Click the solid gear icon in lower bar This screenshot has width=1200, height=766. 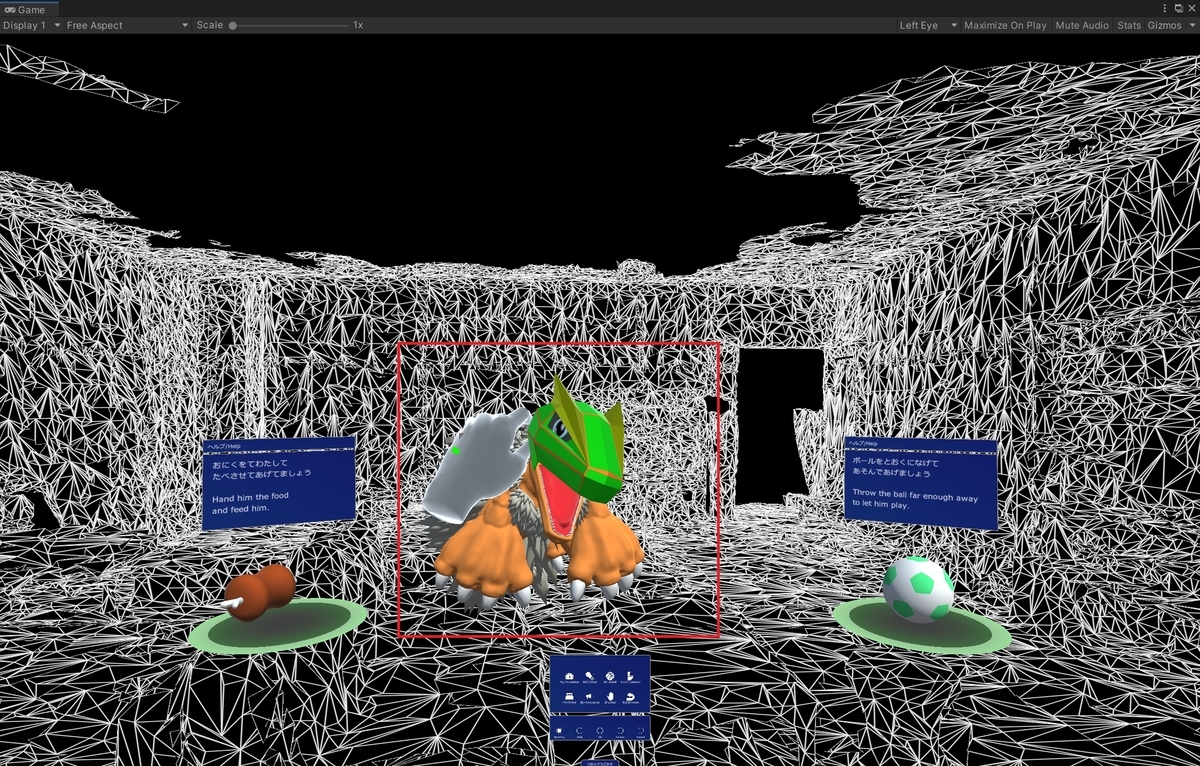pos(559,730)
